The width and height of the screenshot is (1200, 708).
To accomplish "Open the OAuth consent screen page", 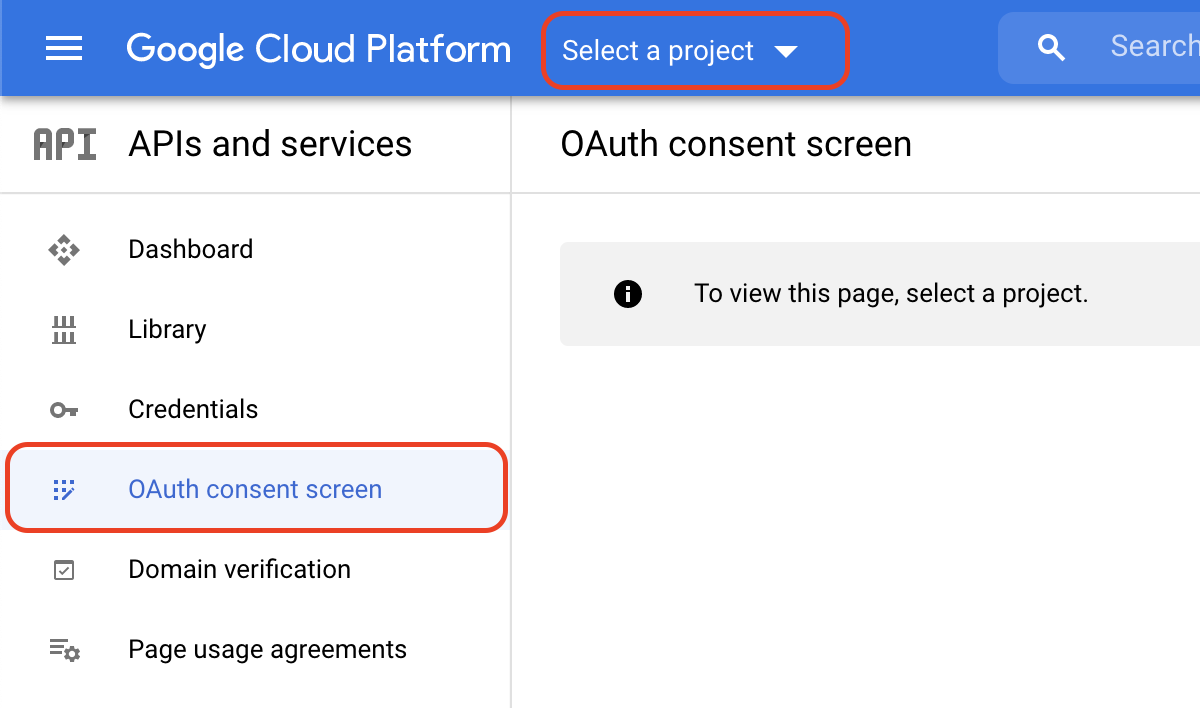I will coord(254,488).
